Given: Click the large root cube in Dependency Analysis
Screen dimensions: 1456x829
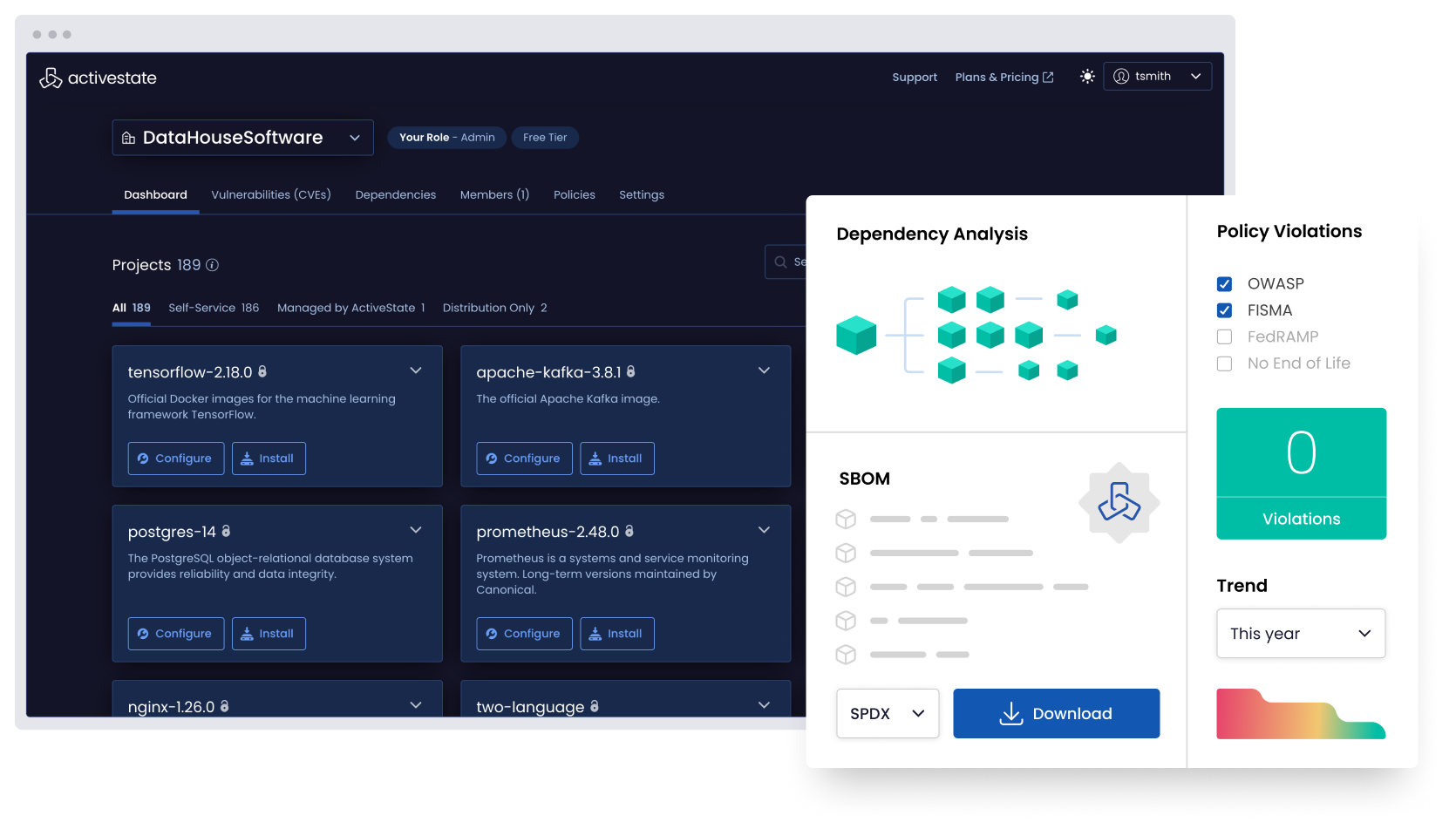Looking at the screenshot, I should [855, 335].
